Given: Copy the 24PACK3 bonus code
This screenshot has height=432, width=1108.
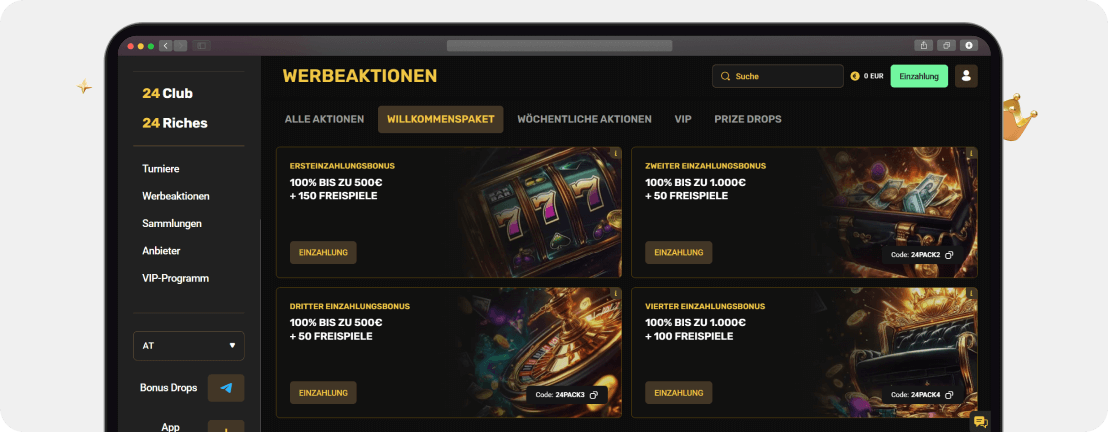Looking at the screenshot, I should (594, 395).
